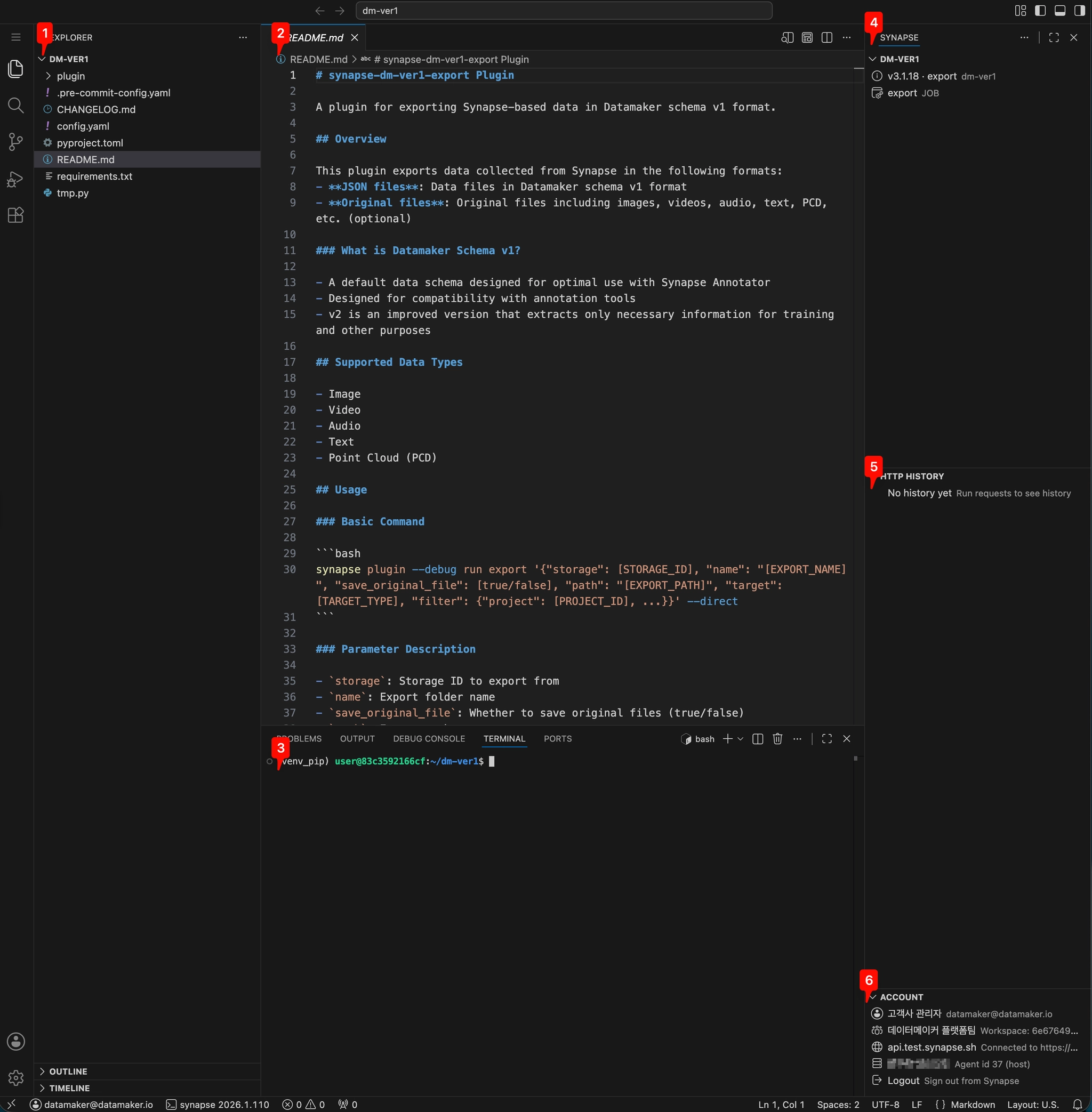Open the Extensions view

pos(16,216)
